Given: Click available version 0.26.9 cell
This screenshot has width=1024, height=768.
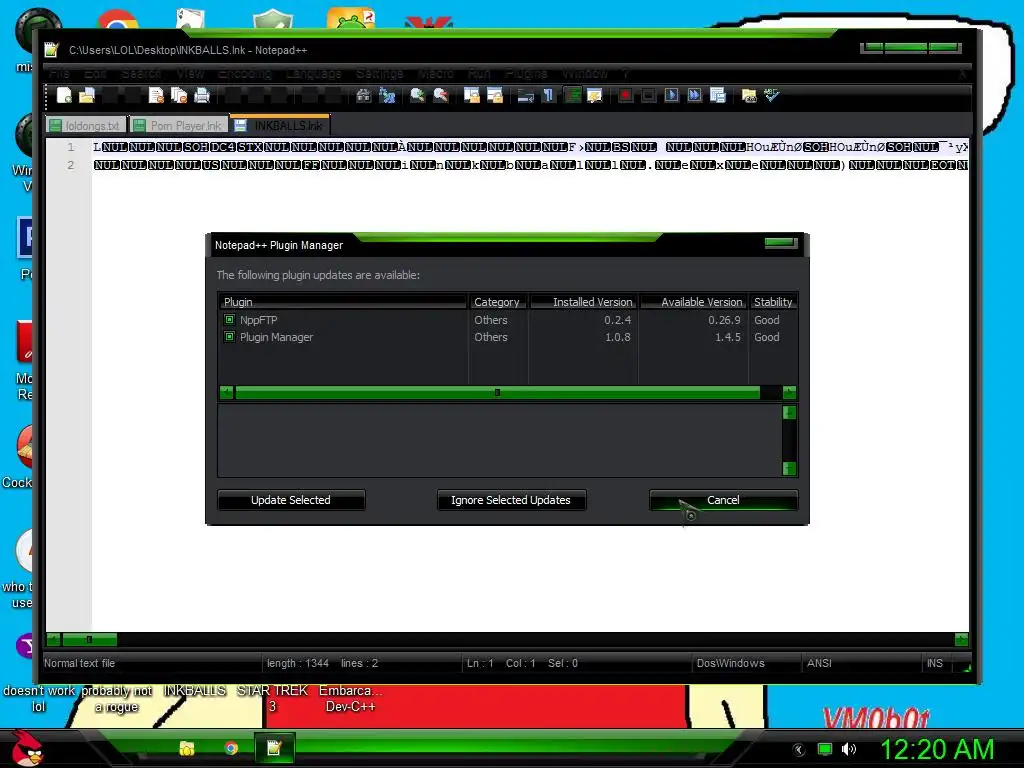Looking at the screenshot, I should 724,320.
